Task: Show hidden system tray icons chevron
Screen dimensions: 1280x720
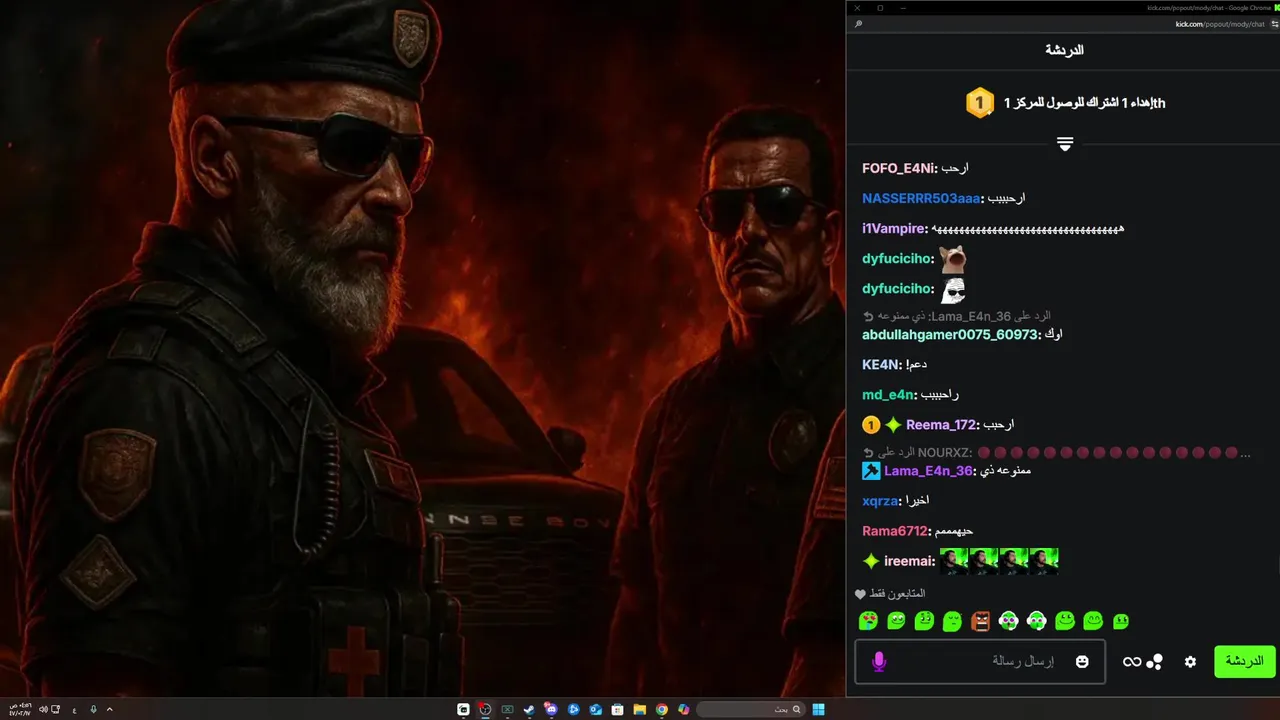Action: pos(109,709)
